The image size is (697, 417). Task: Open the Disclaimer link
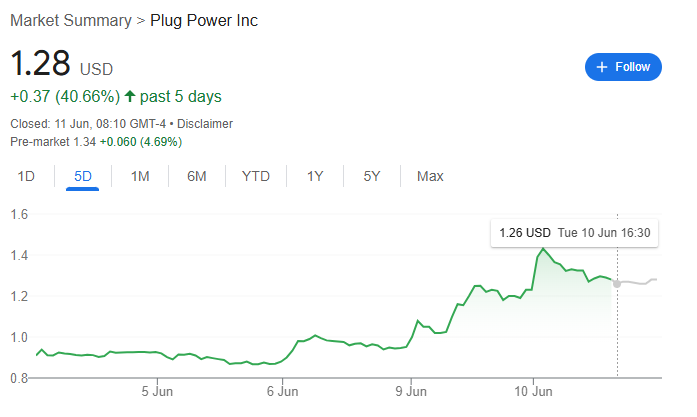pyautogui.click(x=205, y=124)
